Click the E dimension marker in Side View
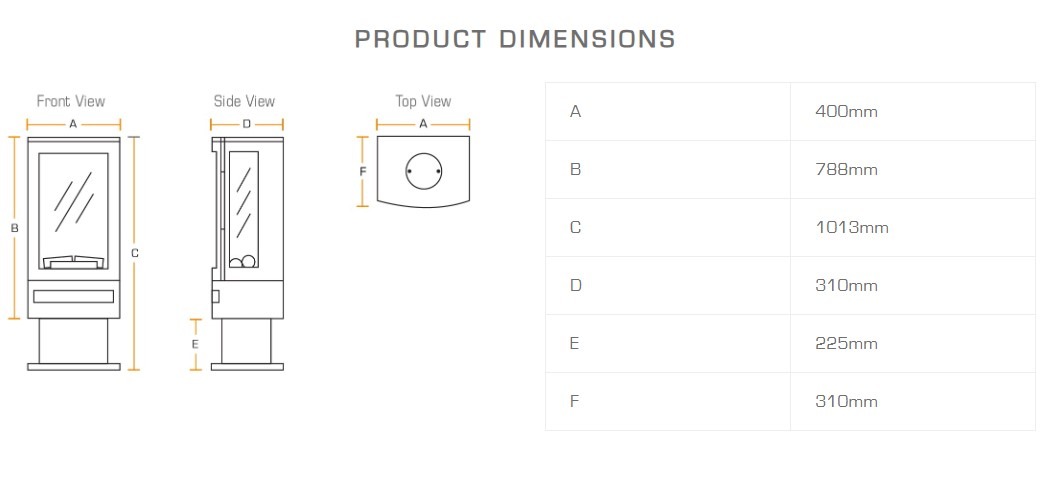Viewport: 1042px width, 488px height. click(x=195, y=344)
